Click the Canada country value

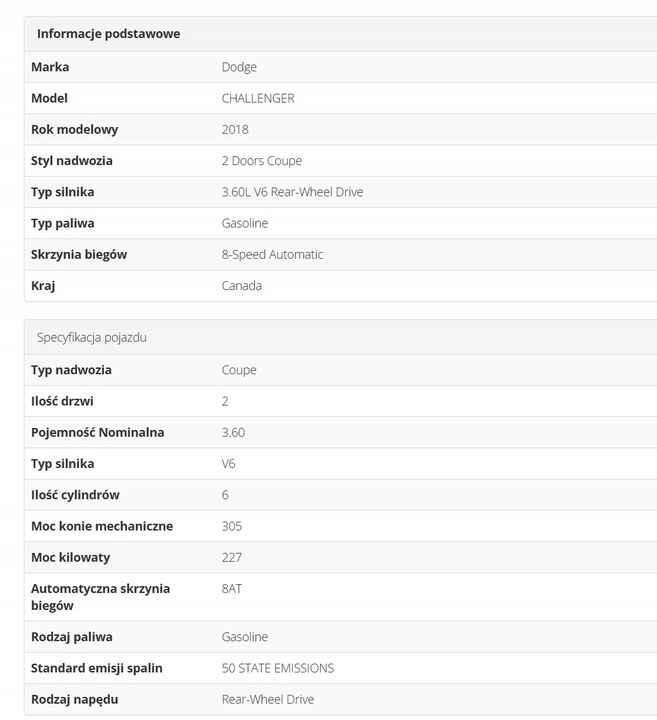[x=242, y=286]
